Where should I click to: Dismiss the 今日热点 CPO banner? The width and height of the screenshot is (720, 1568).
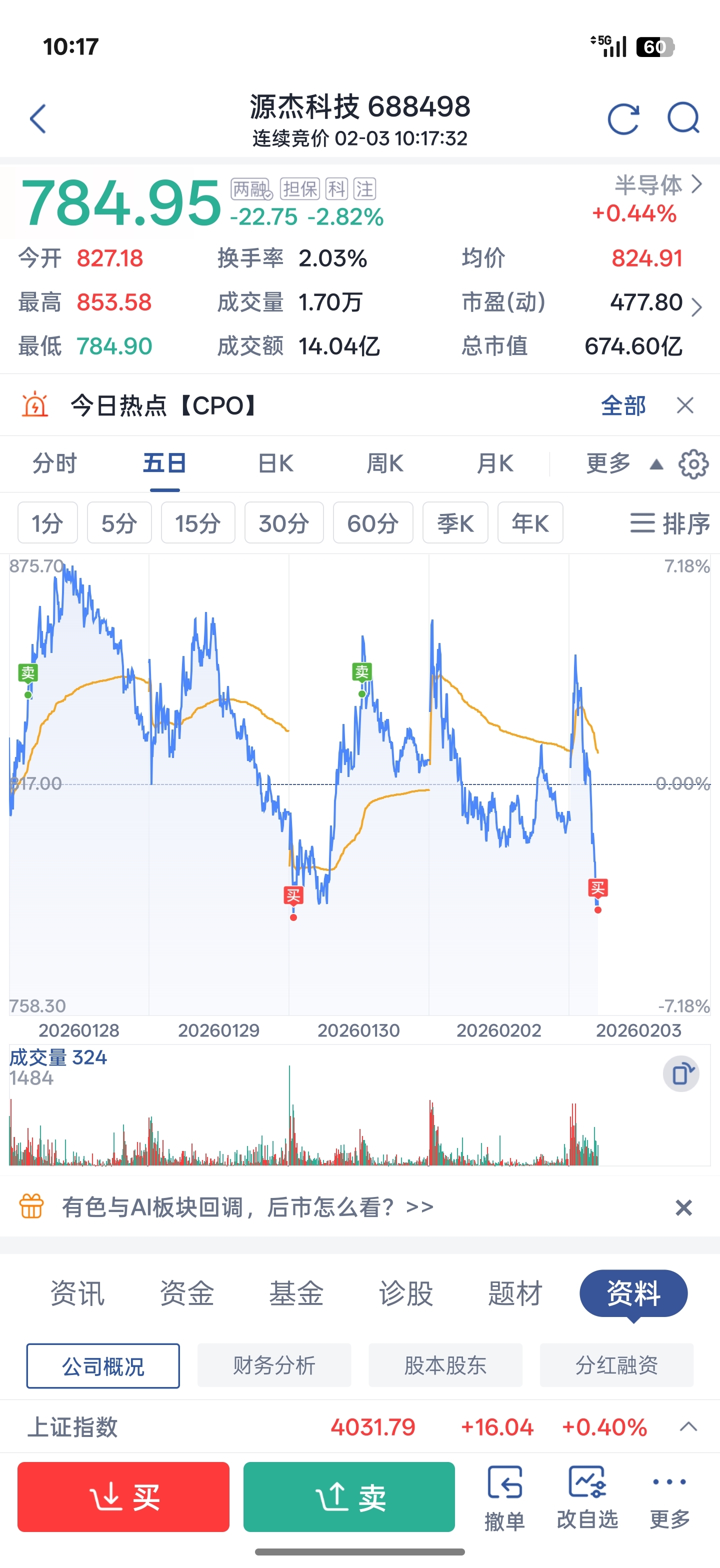click(x=685, y=405)
